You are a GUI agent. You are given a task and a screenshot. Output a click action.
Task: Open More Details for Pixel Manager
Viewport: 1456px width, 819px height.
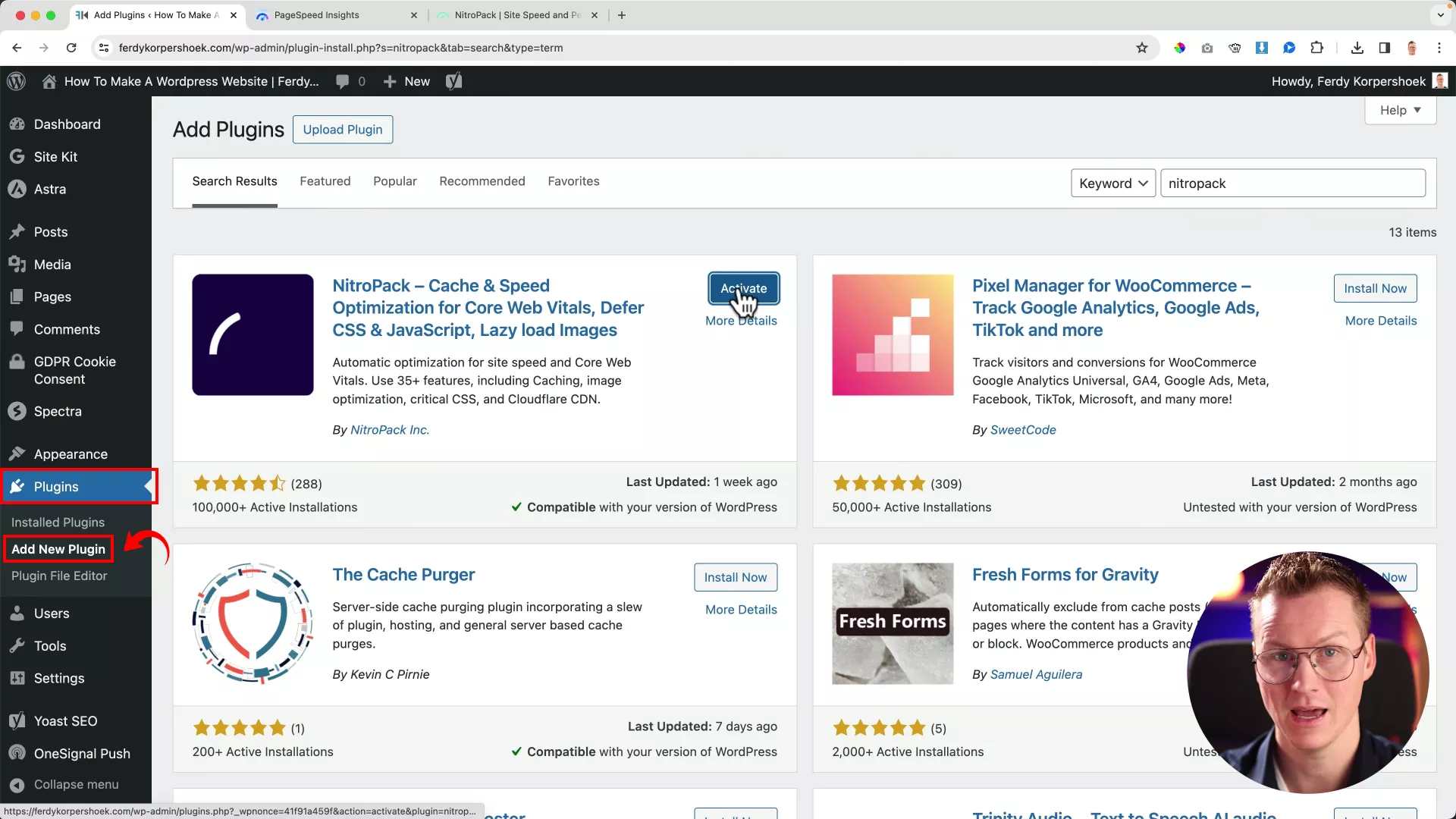tap(1380, 320)
